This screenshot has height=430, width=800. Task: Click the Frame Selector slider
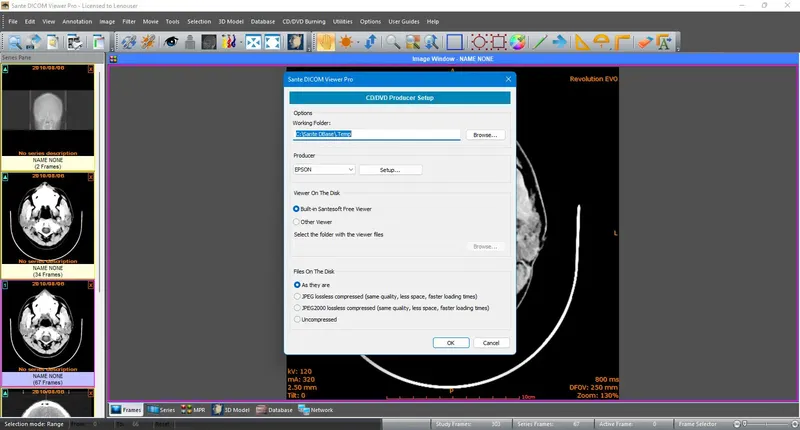[765, 424]
